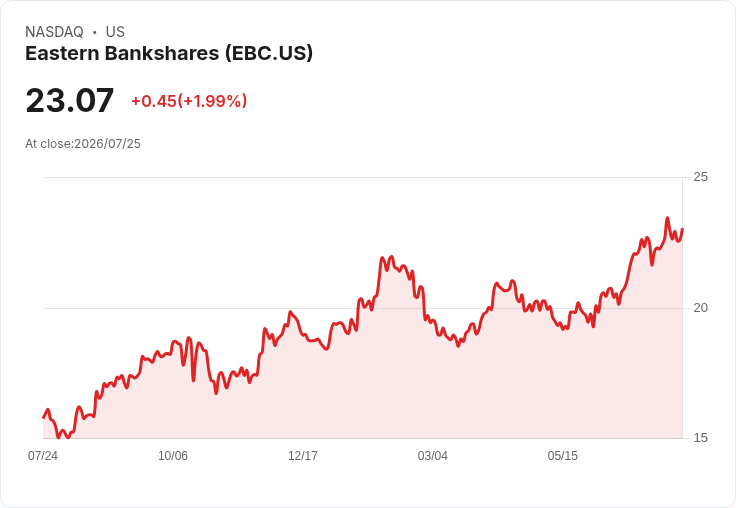Click the sharp dip just after 10/06
The height and width of the screenshot is (508, 736).
pyautogui.click(x=193, y=380)
